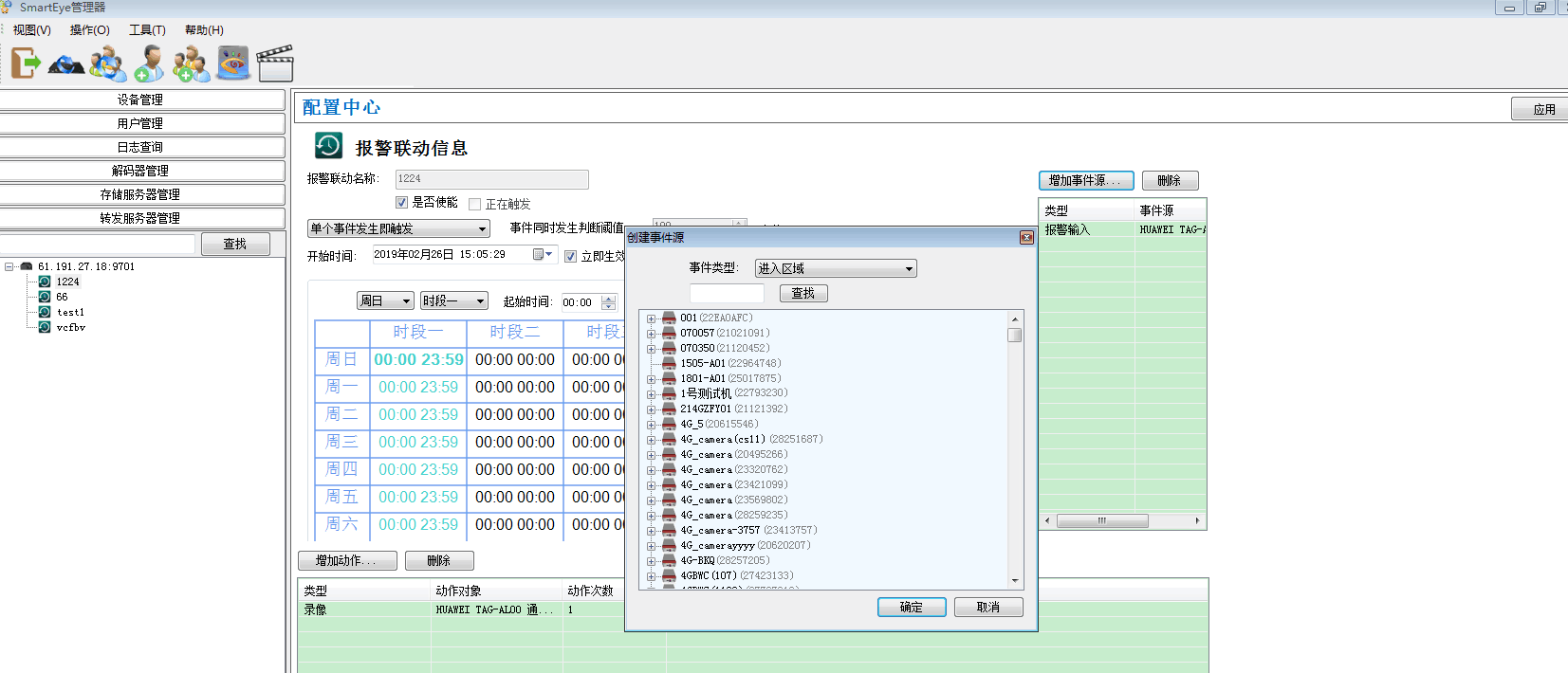
Task: Open the 工具(T) menu
Action: [147, 30]
